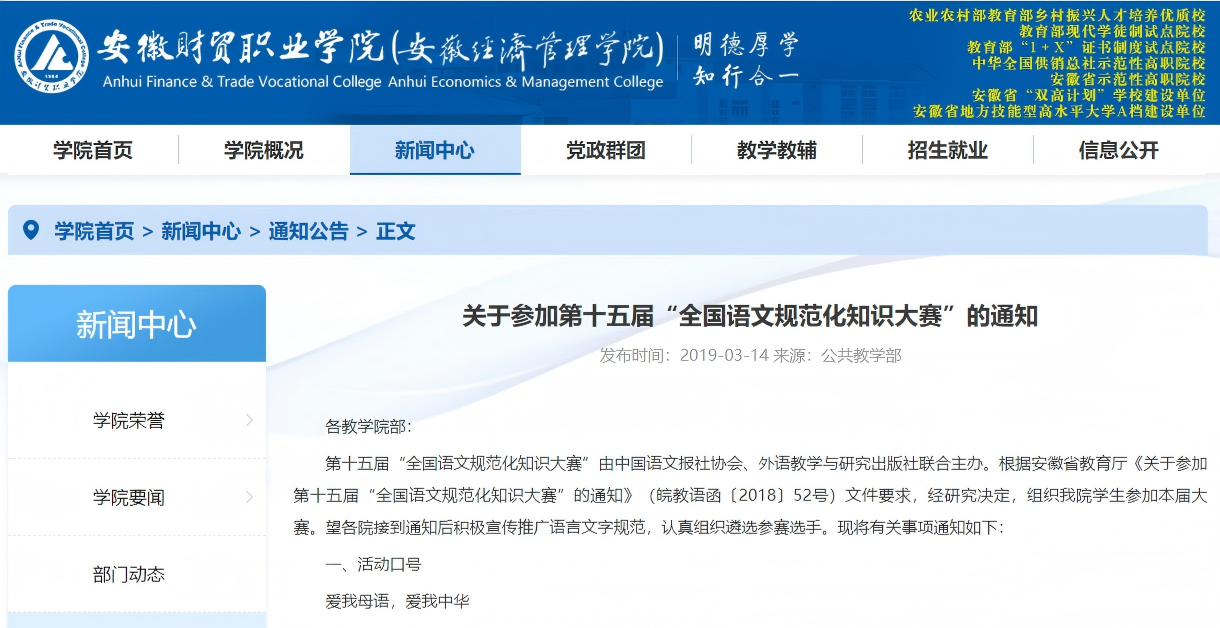Open the 学院首页 navigation menu

[x=93, y=150]
